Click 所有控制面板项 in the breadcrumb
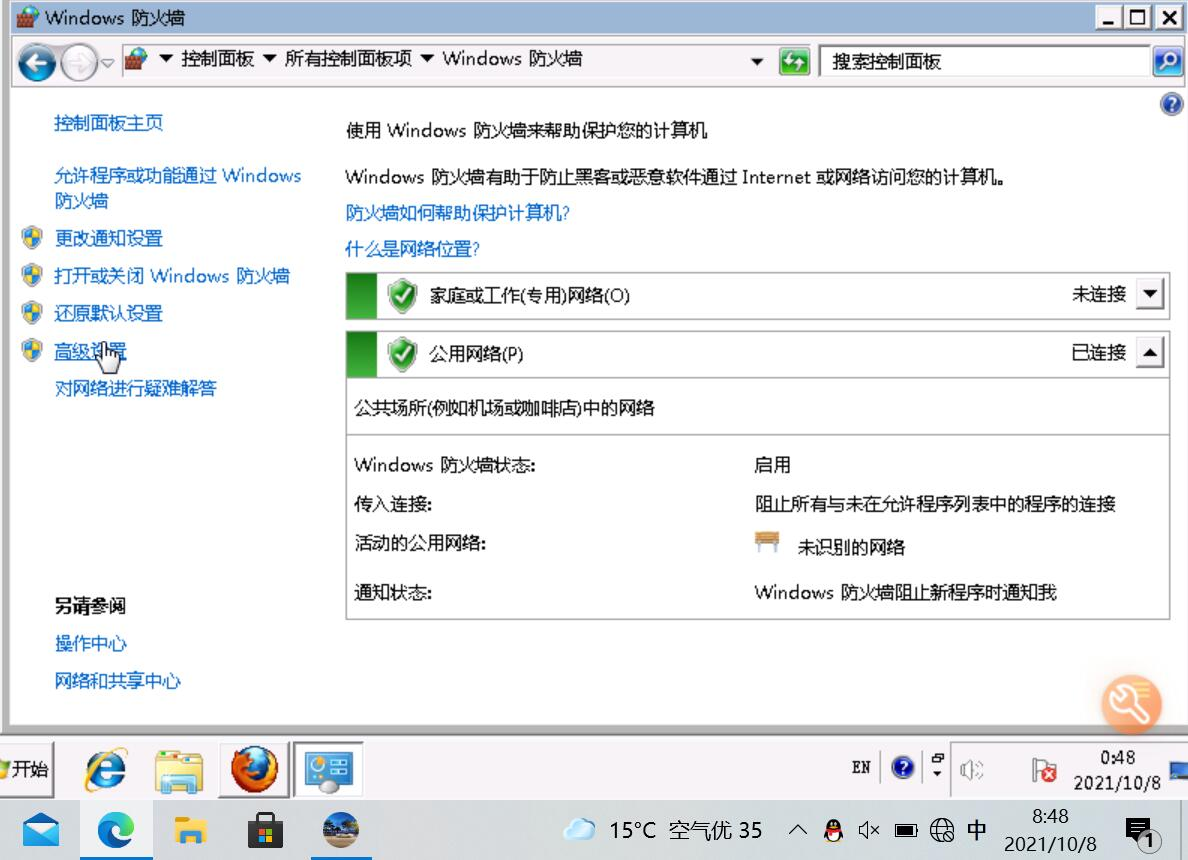This screenshot has width=1188, height=860. (348, 59)
